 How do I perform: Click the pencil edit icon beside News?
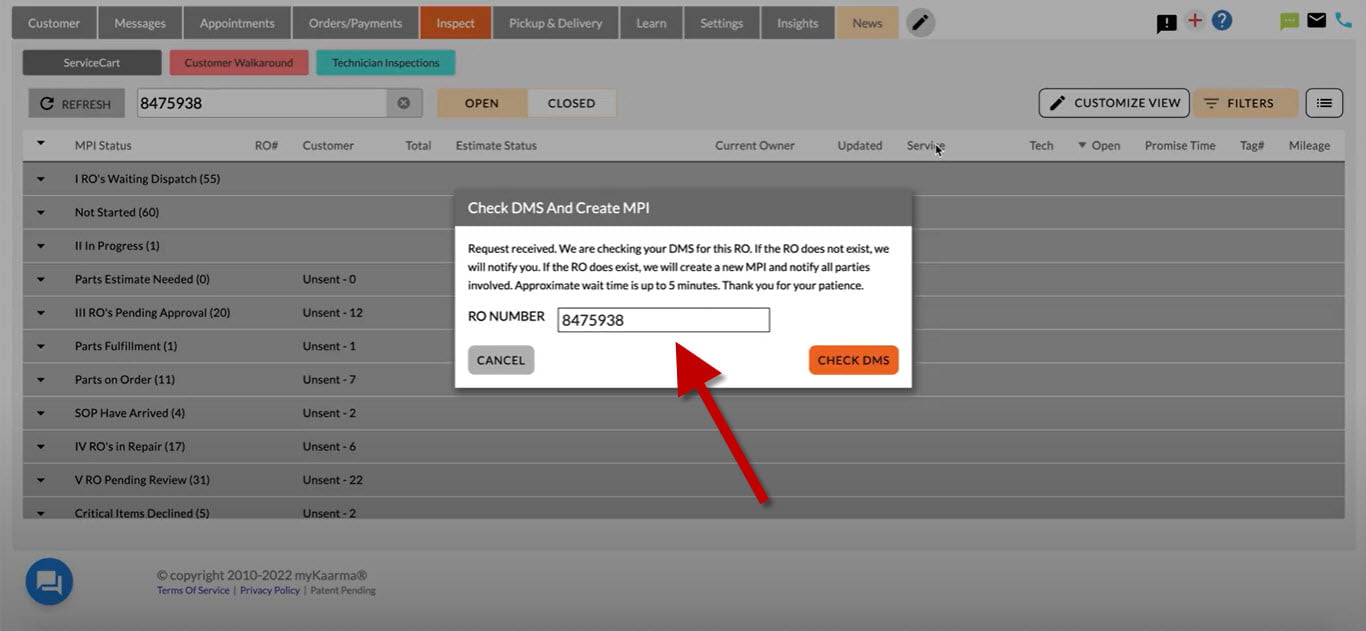pos(920,22)
